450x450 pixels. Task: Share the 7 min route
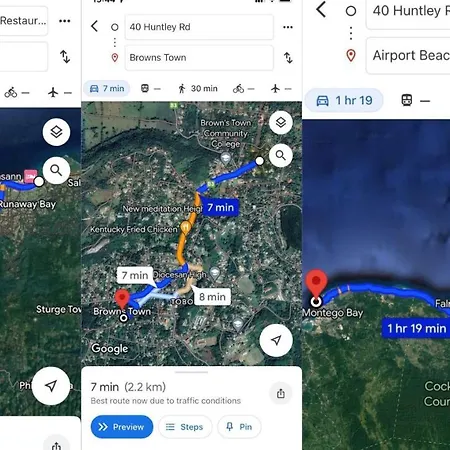click(281, 393)
